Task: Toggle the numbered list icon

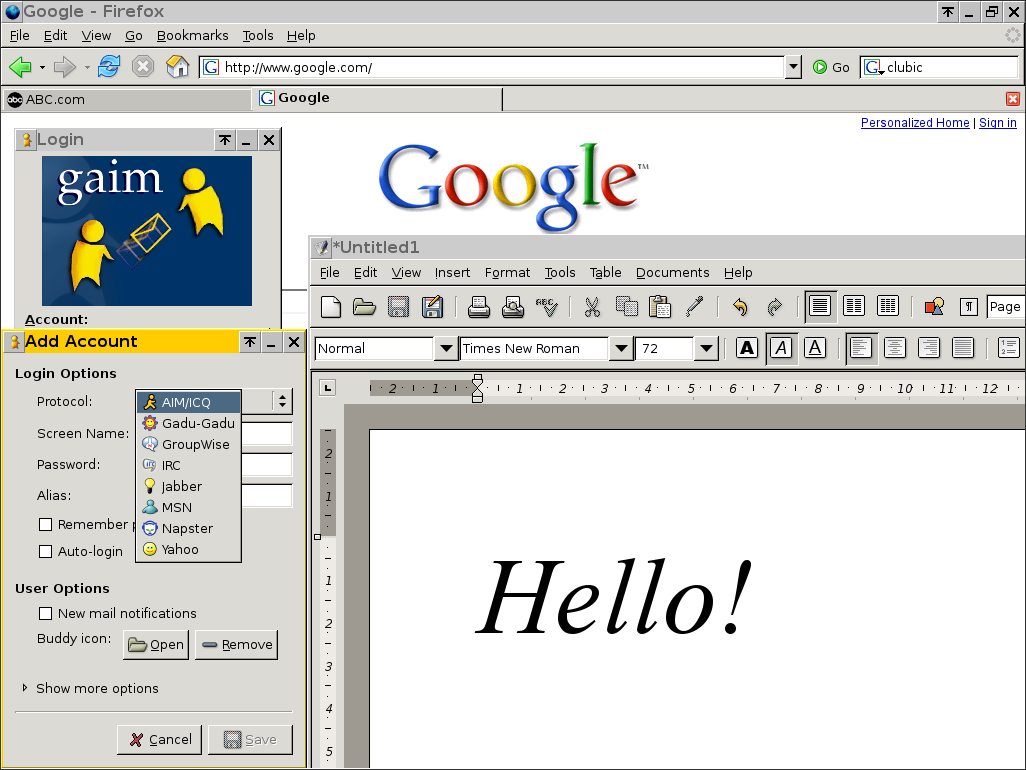Action: tap(1008, 348)
